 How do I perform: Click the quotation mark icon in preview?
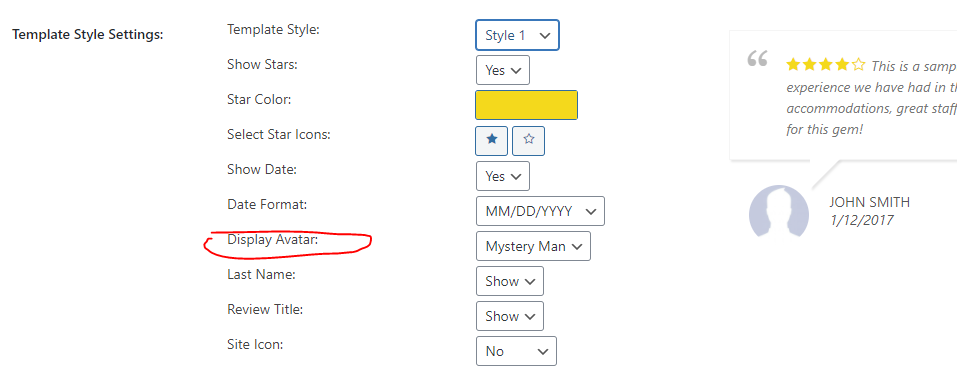point(757,60)
